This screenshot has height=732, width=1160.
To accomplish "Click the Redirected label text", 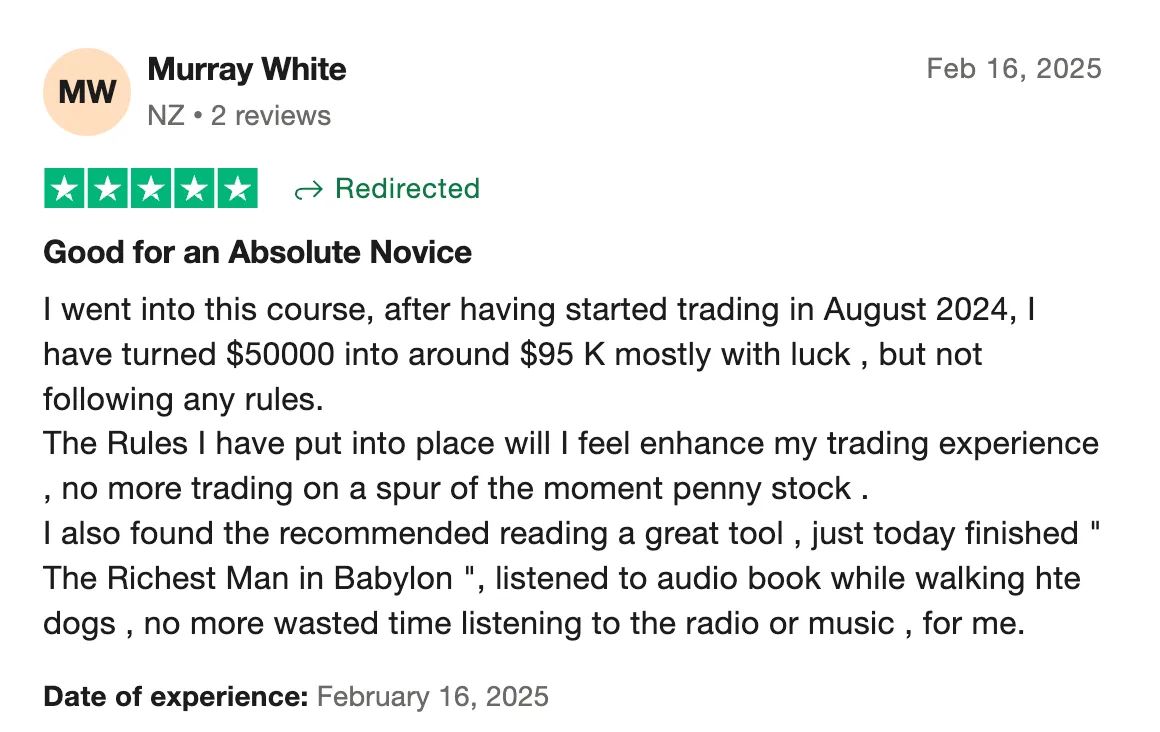I will coord(407,188).
